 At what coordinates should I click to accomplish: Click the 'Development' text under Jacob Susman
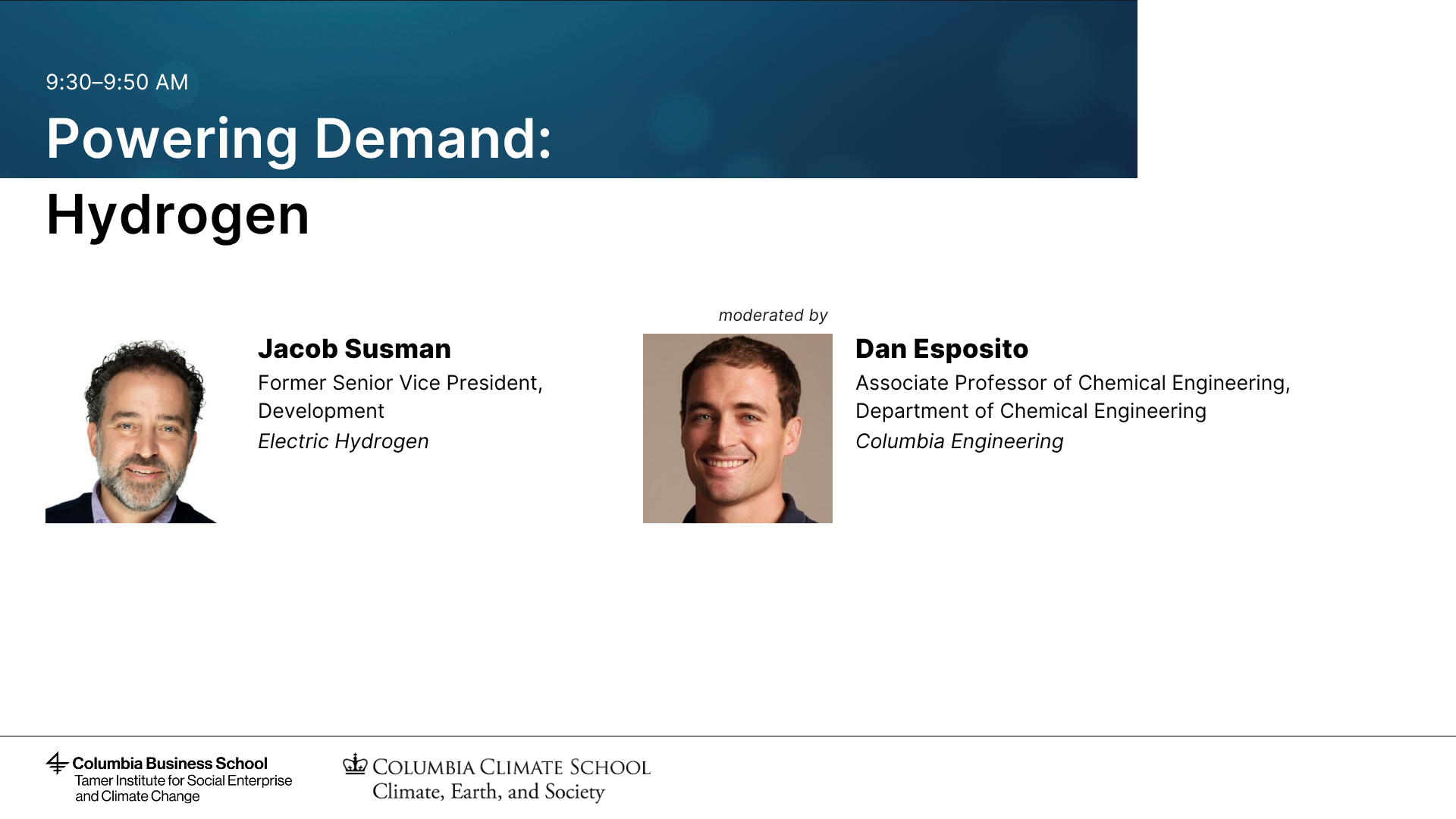click(321, 411)
